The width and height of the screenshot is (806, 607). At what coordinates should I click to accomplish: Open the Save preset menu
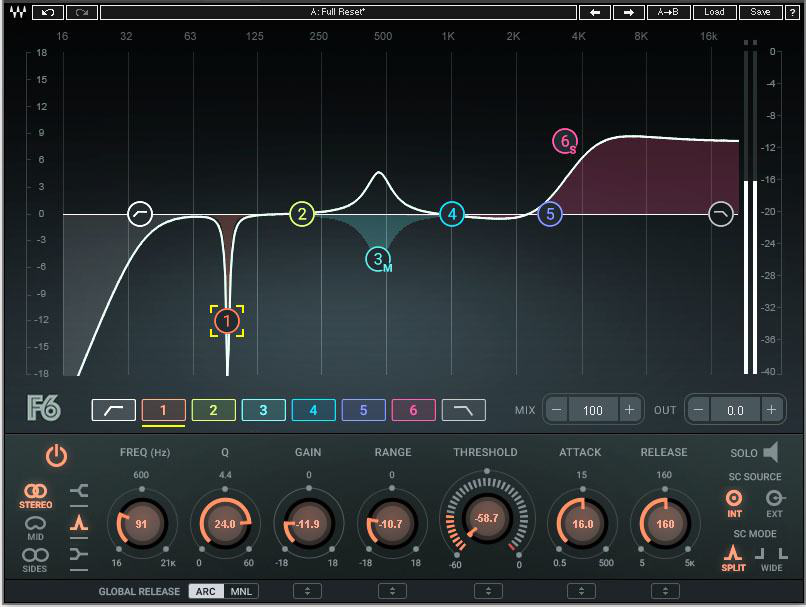coord(760,12)
